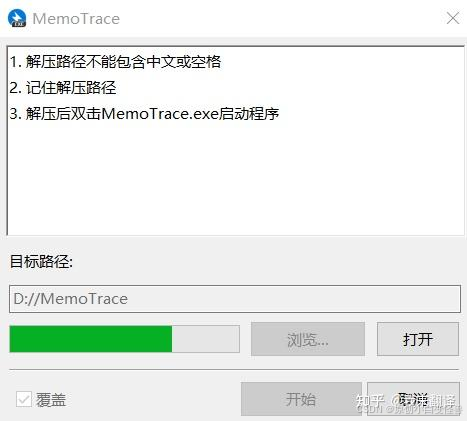This screenshot has width=467, height=421.
Task: Click the 覆盖 checkbox label text
Action: pos(51,400)
